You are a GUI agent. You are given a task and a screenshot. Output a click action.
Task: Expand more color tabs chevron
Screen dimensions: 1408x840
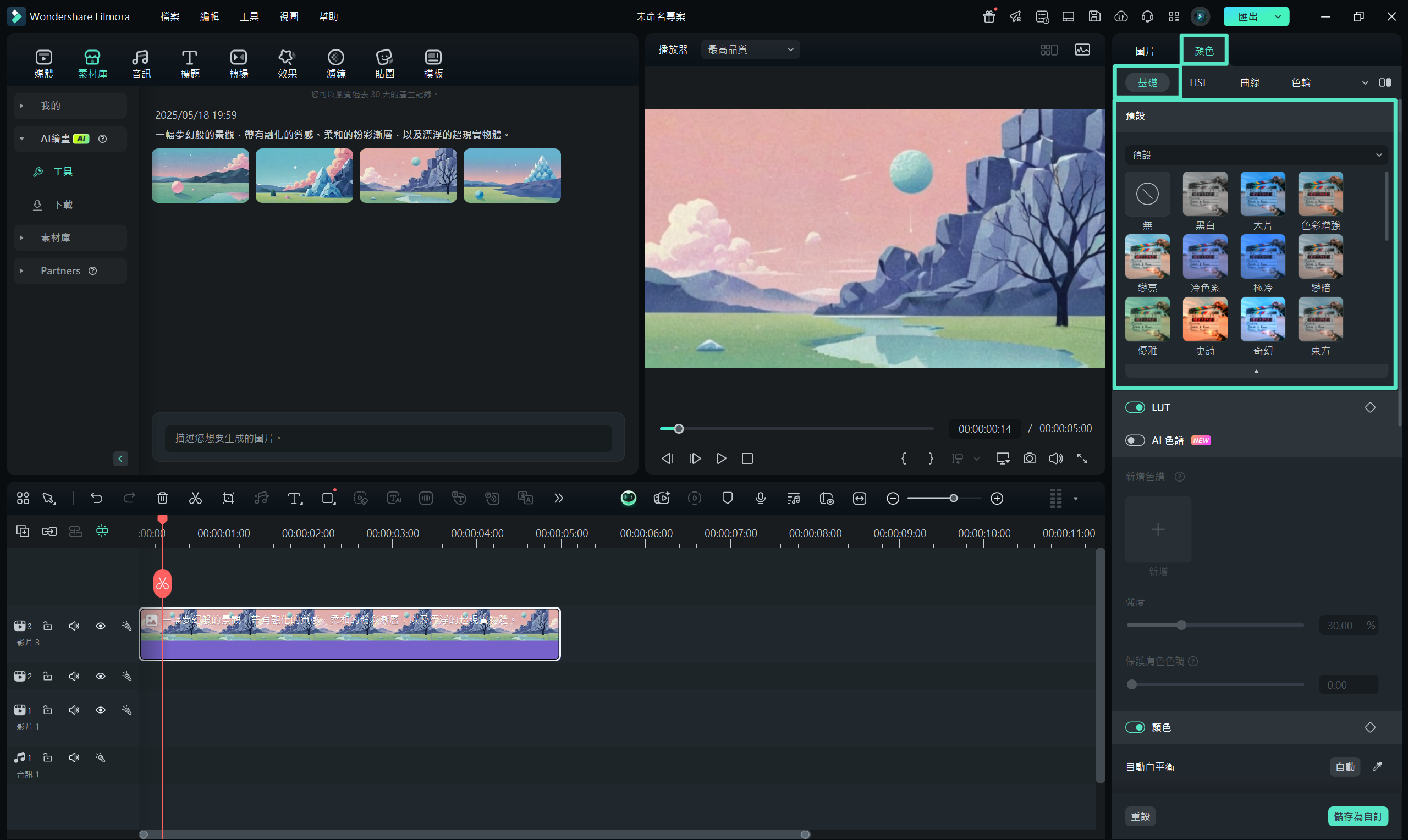coord(1365,82)
